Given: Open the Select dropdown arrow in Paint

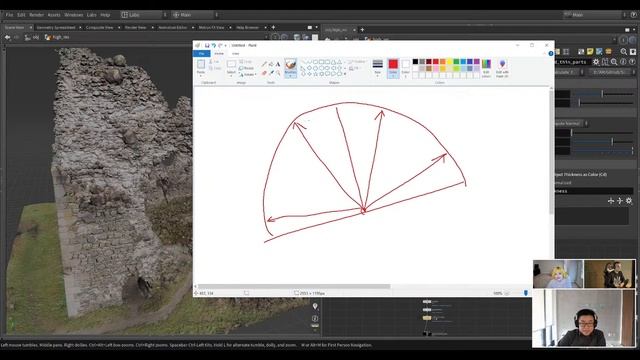Looking at the screenshot, I should 231,76.
